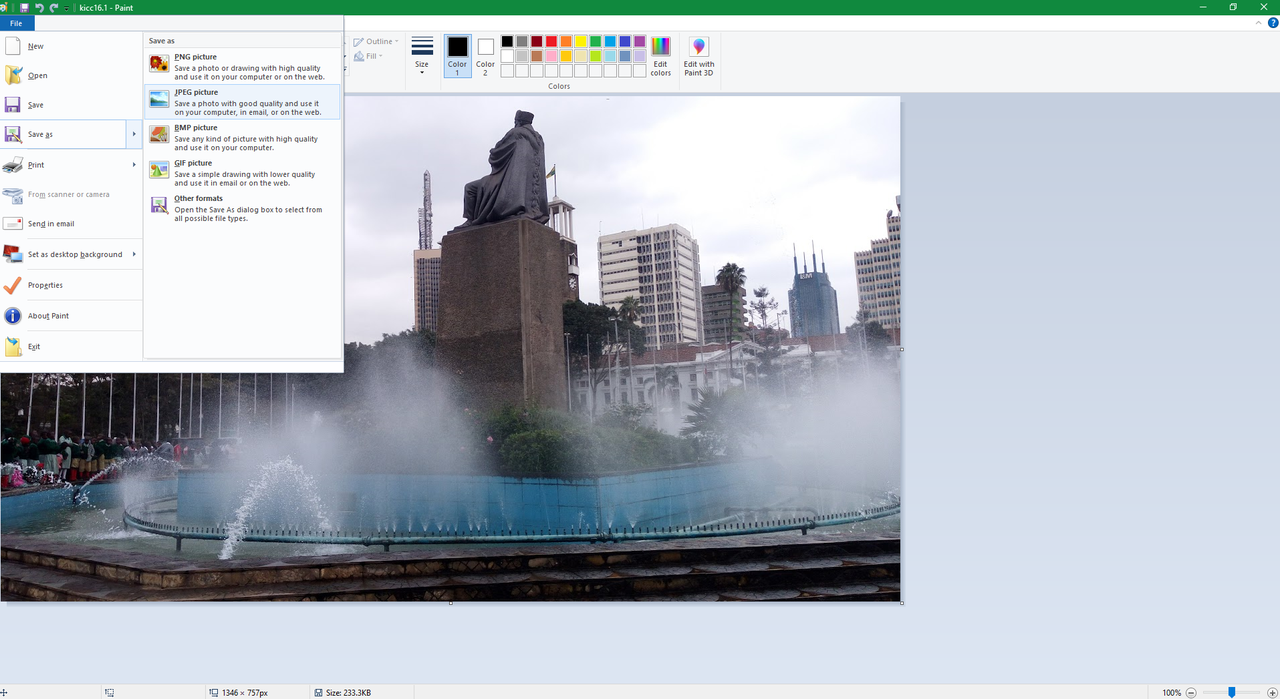Viewport: 1280px width, 699px height.
Task: Expand the Print submenu arrow
Action: pyautogui.click(x=134, y=165)
